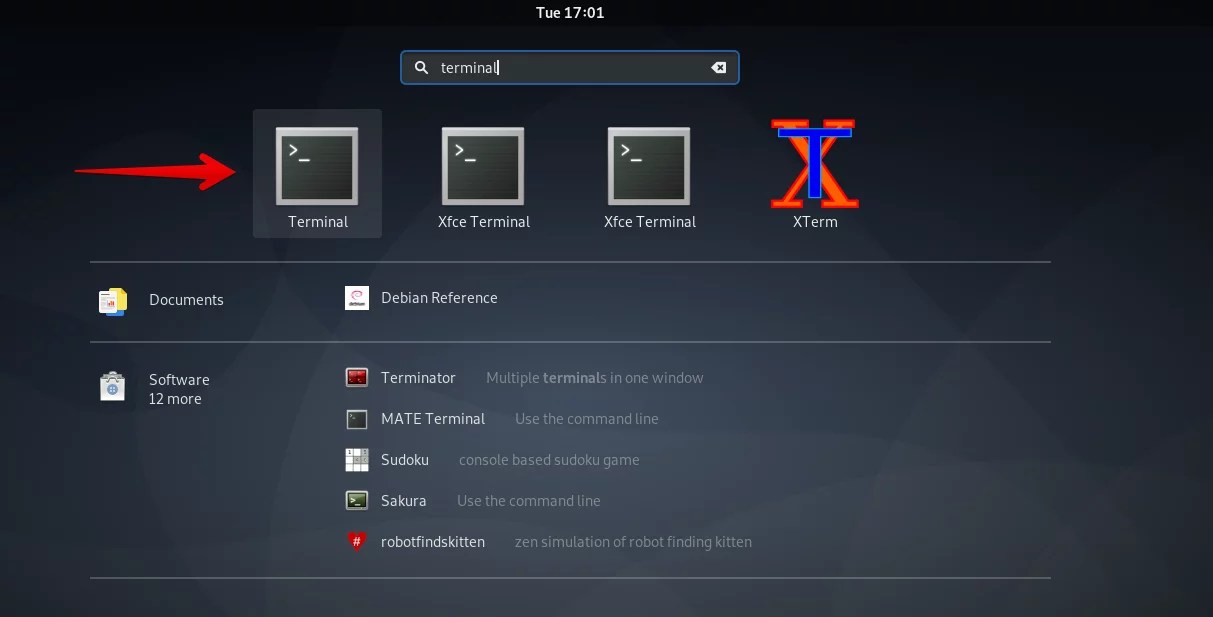Viewport: 1213px width, 617px height.
Task: Select the robotfindskitten icon
Action: pyautogui.click(x=357, y=542)
